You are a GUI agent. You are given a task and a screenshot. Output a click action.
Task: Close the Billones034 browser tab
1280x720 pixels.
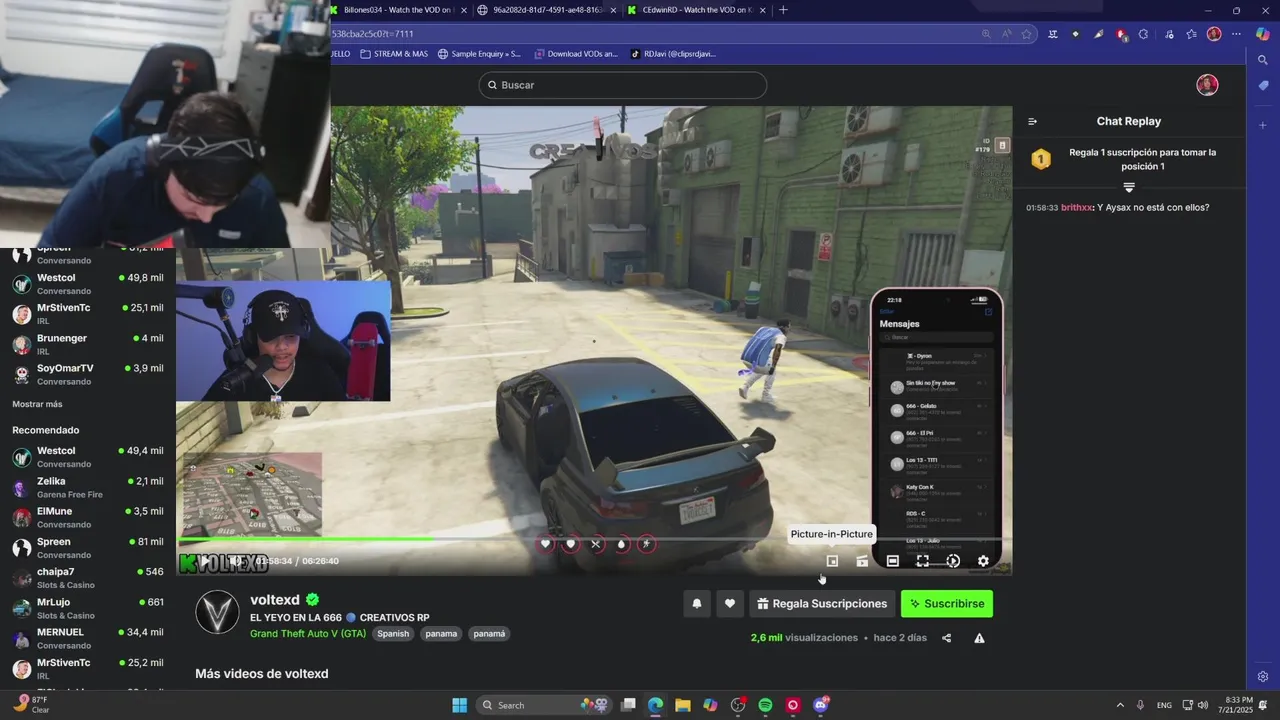(464, 10)
